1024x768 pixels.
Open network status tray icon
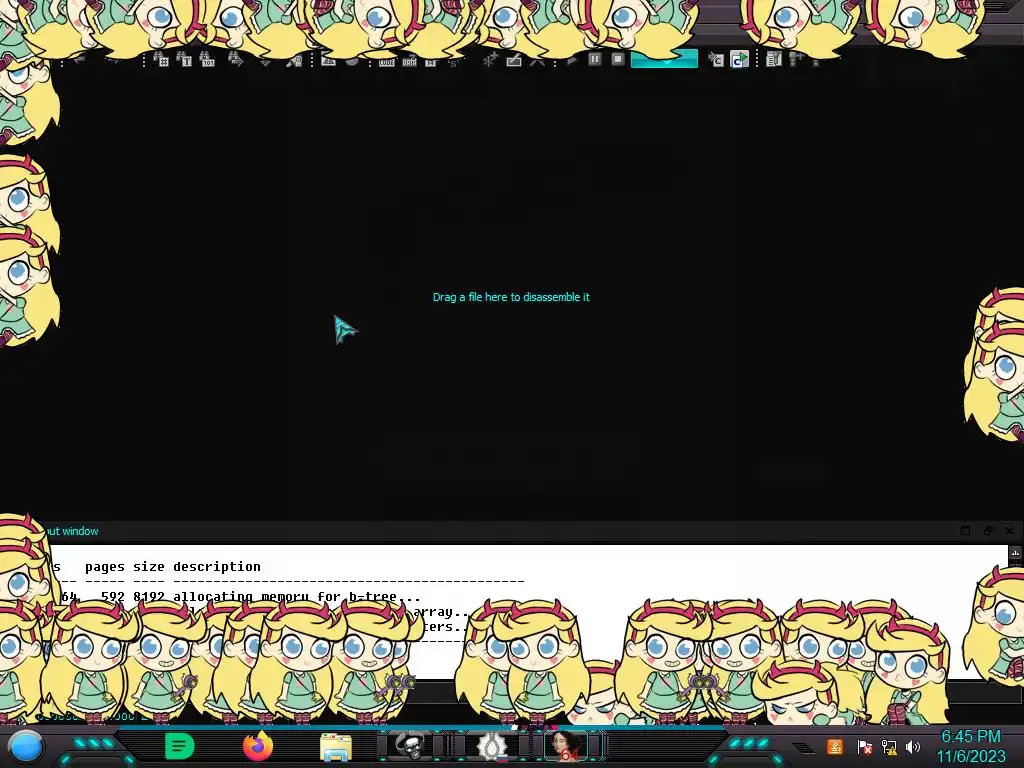pos(889,747)
